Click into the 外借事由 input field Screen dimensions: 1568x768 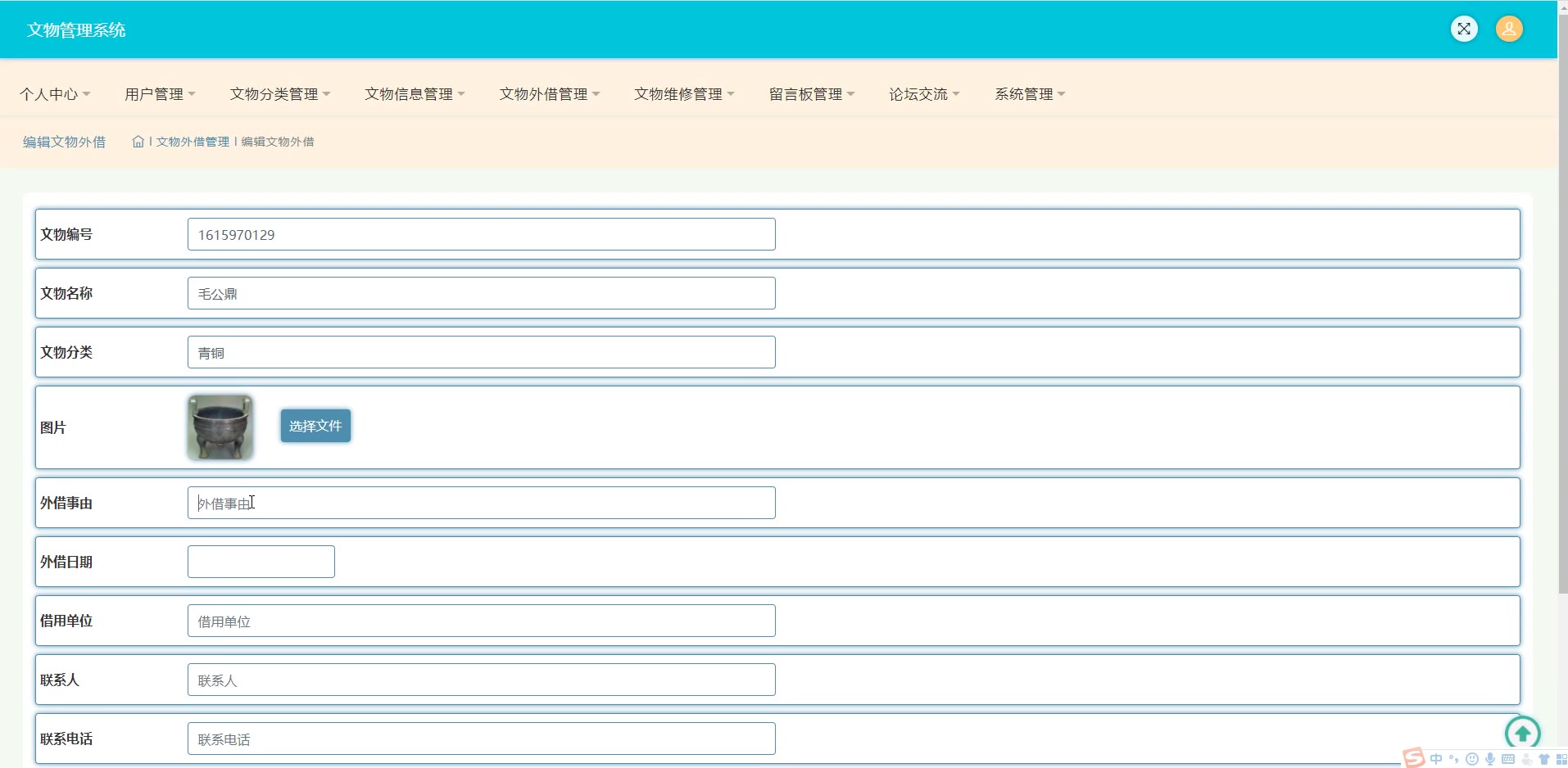[x=481, y=503]
